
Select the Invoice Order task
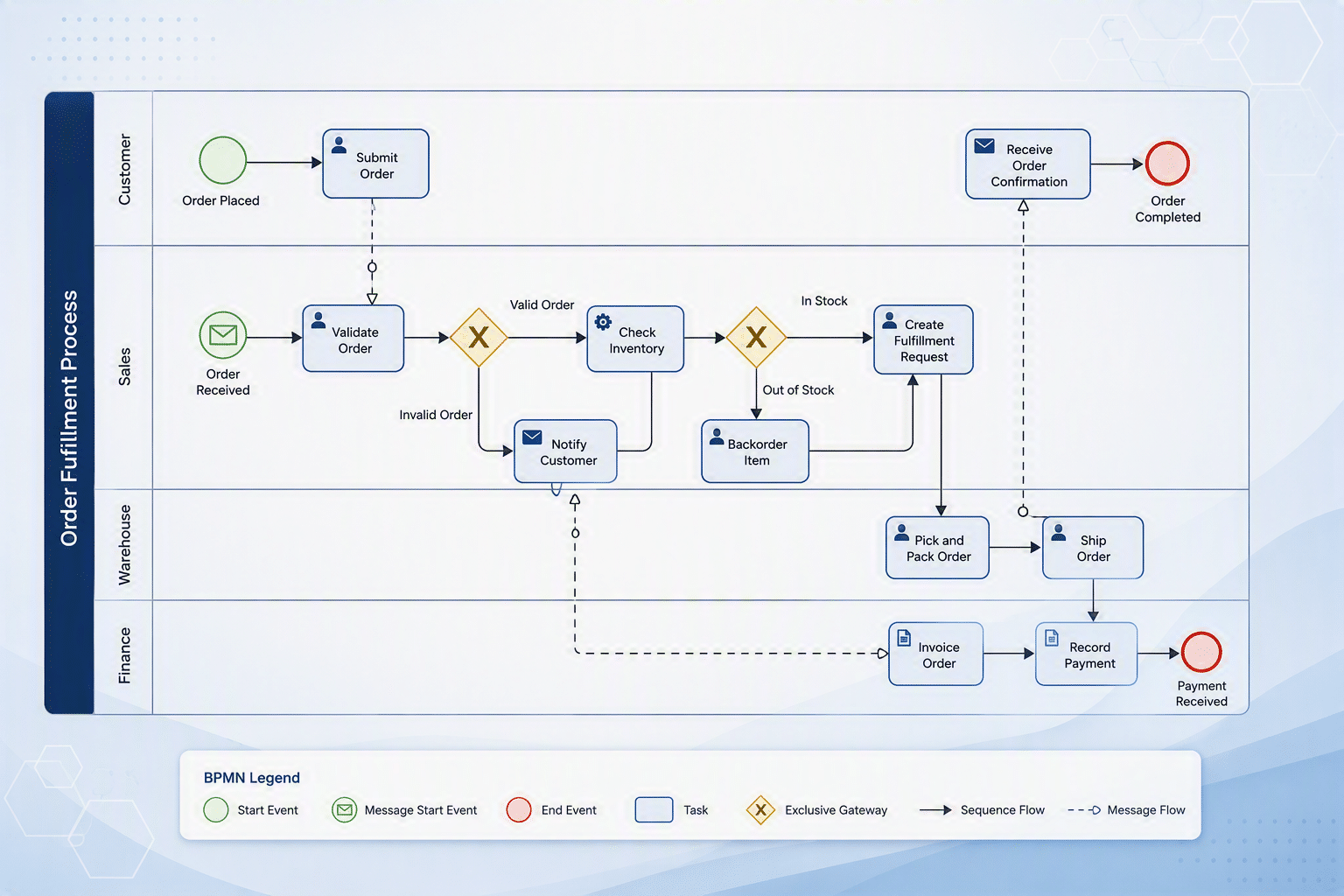pos(936,654)
